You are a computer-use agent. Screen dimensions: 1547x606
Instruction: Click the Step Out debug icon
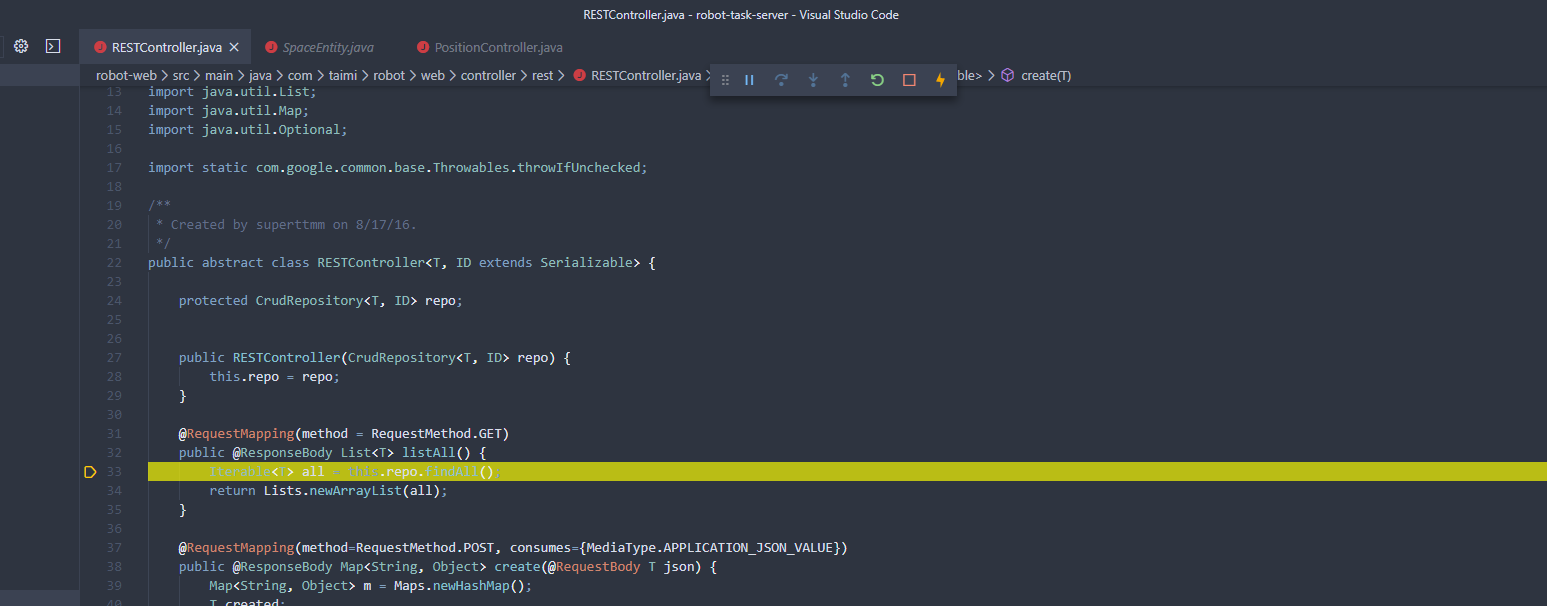(x=845, y=79)
